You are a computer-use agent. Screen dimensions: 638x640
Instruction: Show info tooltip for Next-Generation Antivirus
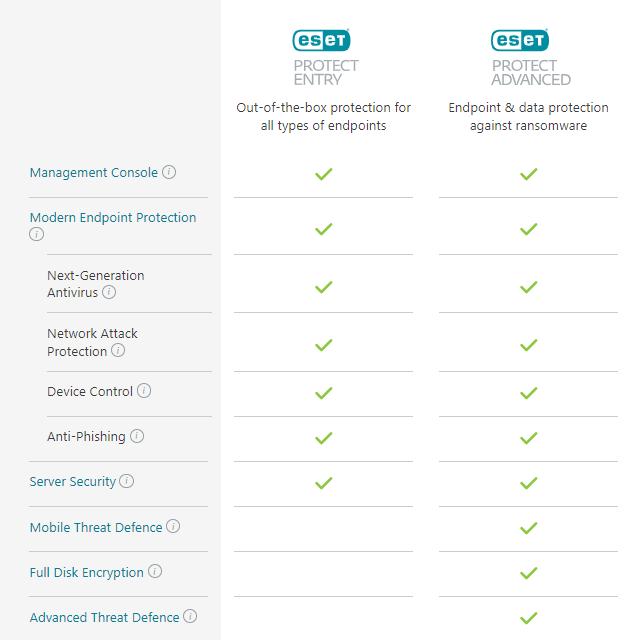pos(109,292)
